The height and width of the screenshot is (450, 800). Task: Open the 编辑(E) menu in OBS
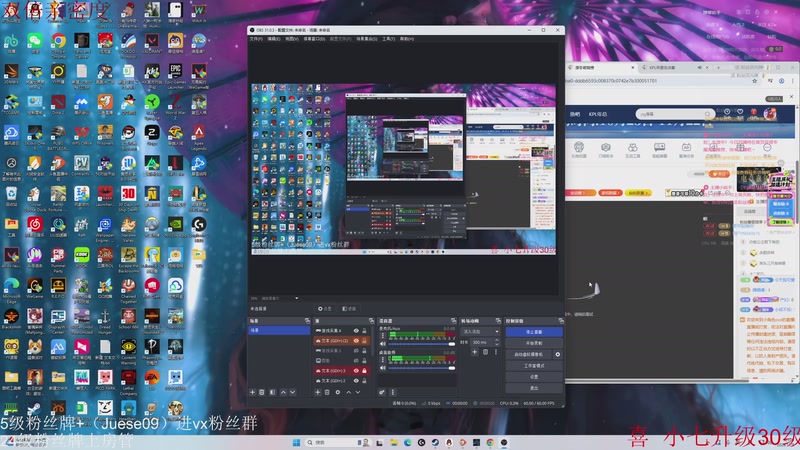click(274, 39)
